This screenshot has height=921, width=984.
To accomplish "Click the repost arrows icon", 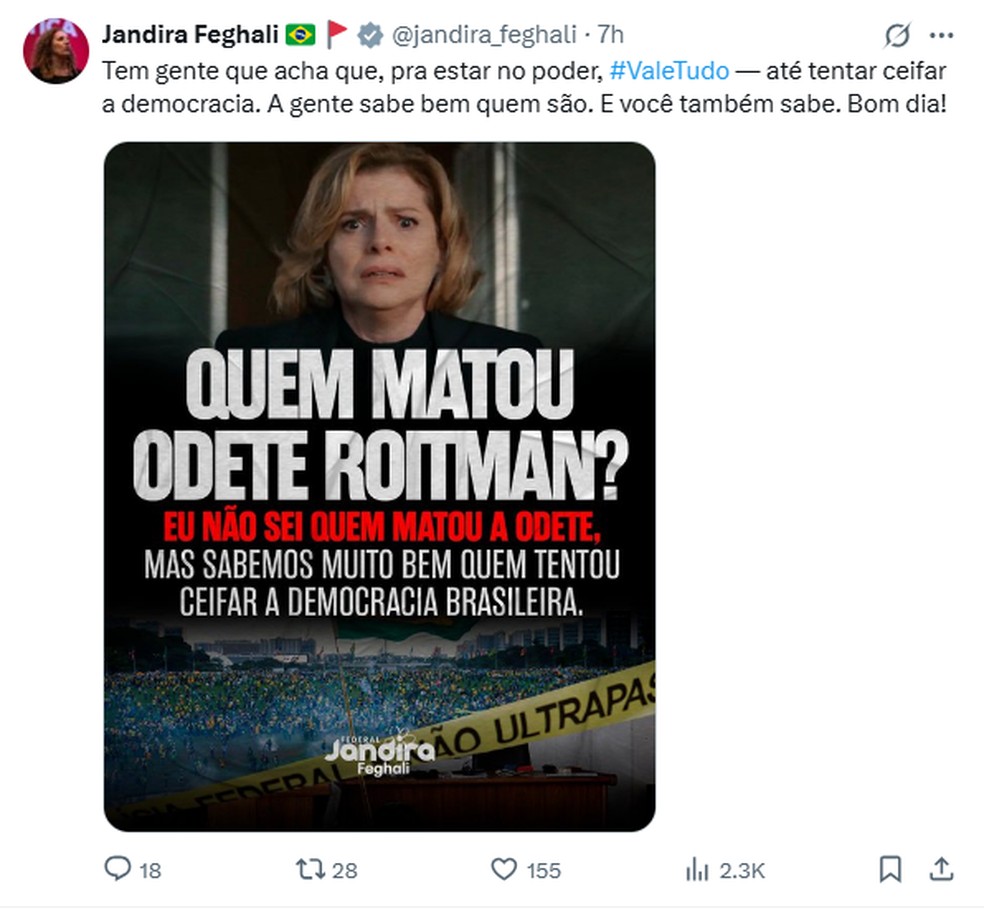I will [x=311, y=869].
